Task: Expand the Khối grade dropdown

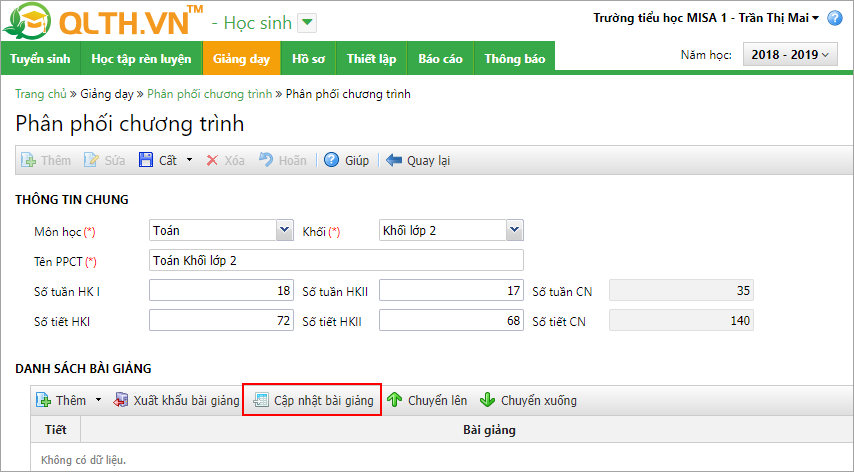Action: [514, 231]
